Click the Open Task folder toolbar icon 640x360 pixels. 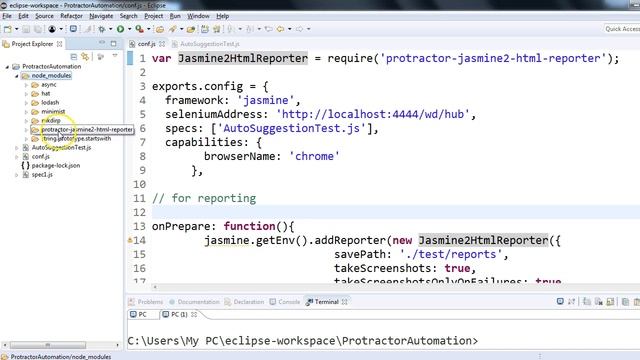pyautogui.click(x=191, y=29)
